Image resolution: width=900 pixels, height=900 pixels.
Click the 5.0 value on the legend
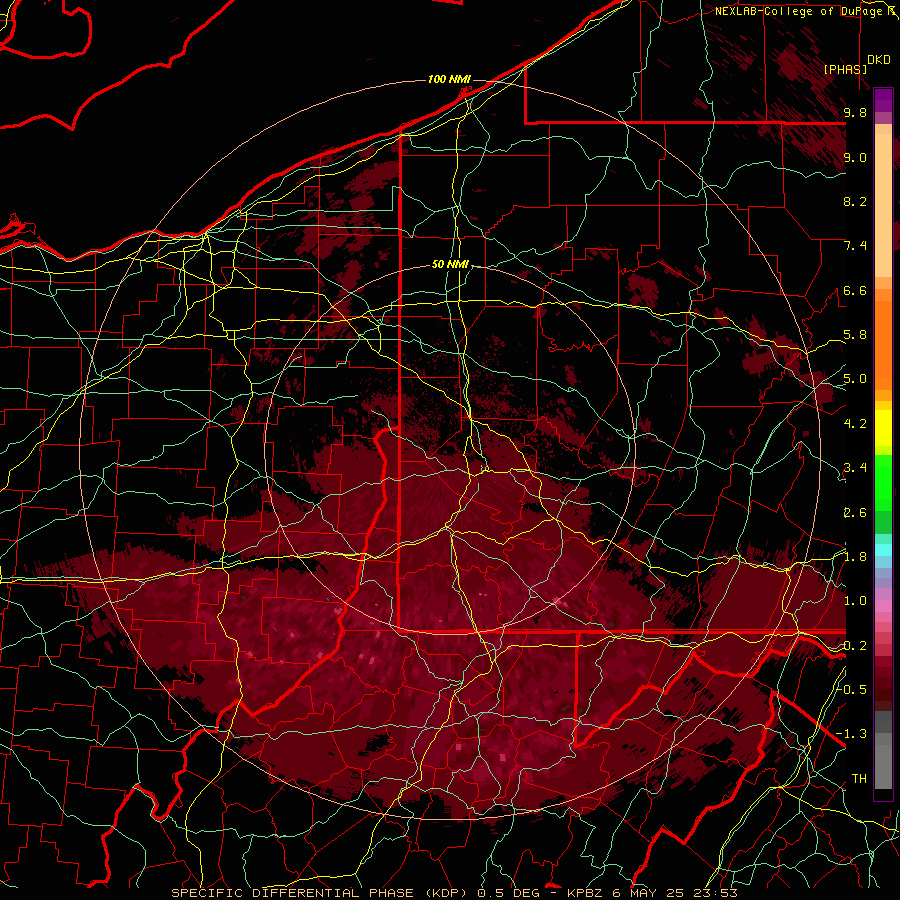tap(855, 379)
